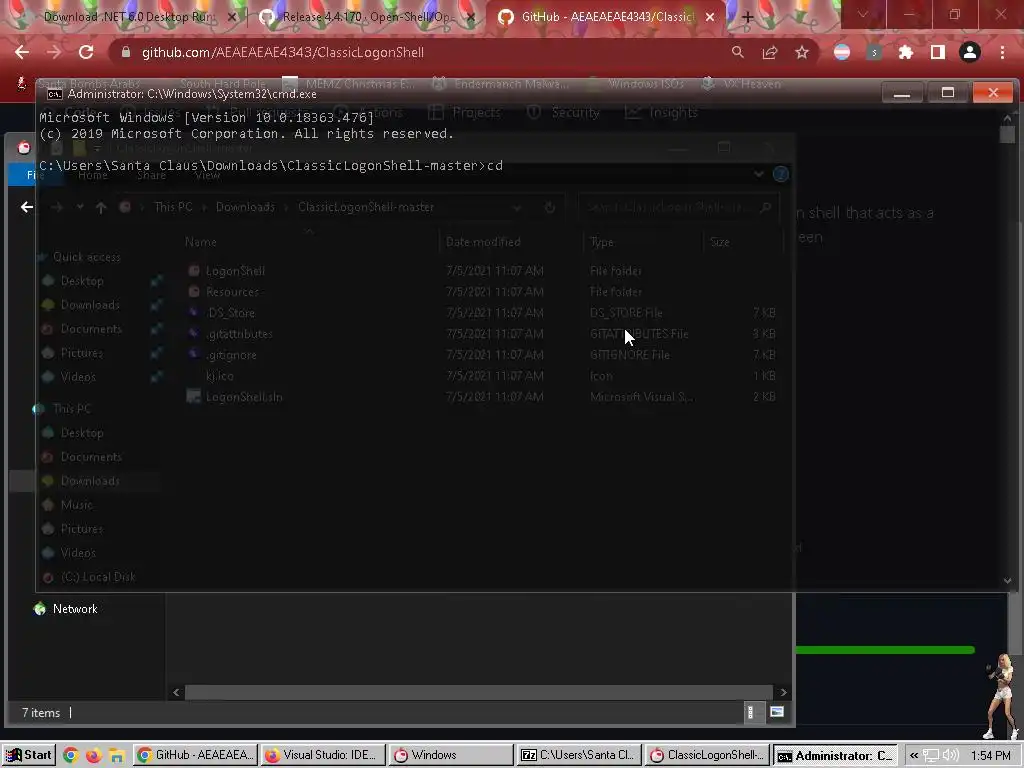Click the command prompt line ending in 'cd'

[271, 165]
